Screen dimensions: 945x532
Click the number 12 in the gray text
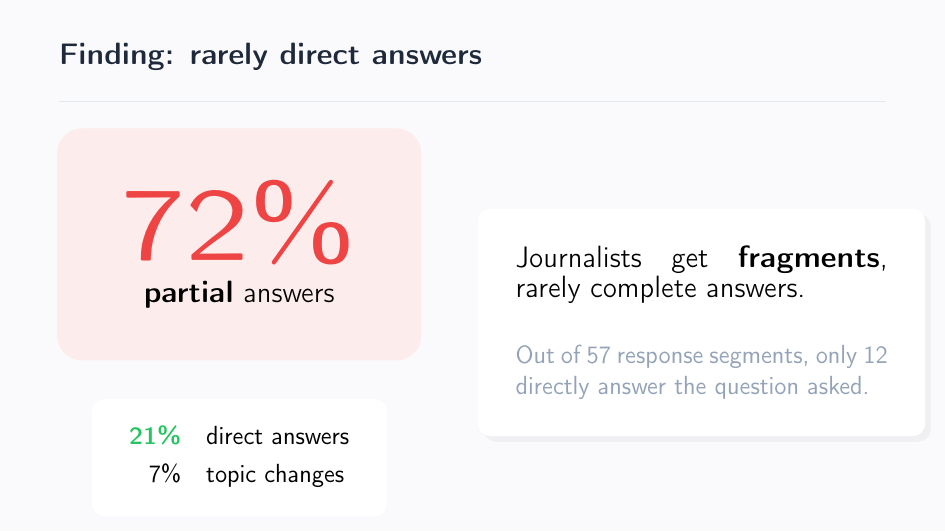[875, 356]
